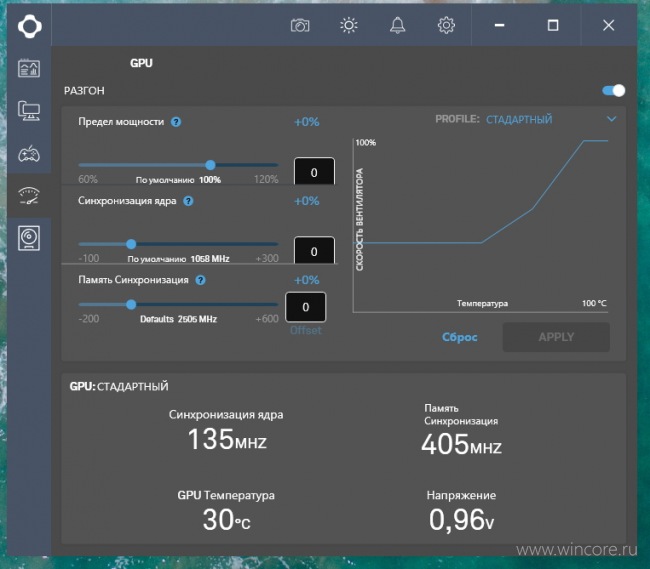Click the core clock offset value box
This screenshot has height=569, width=650.
point(314,250)
